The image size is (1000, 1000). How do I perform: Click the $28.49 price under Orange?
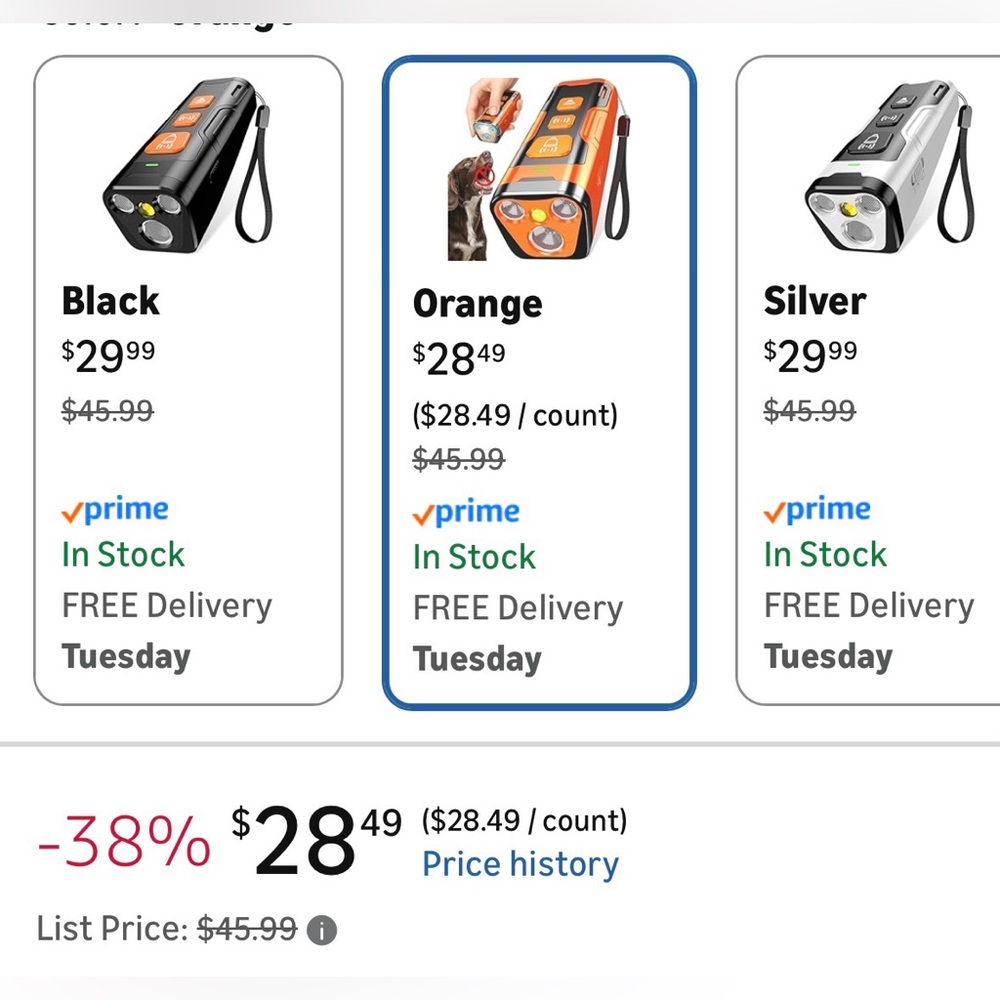459,358
